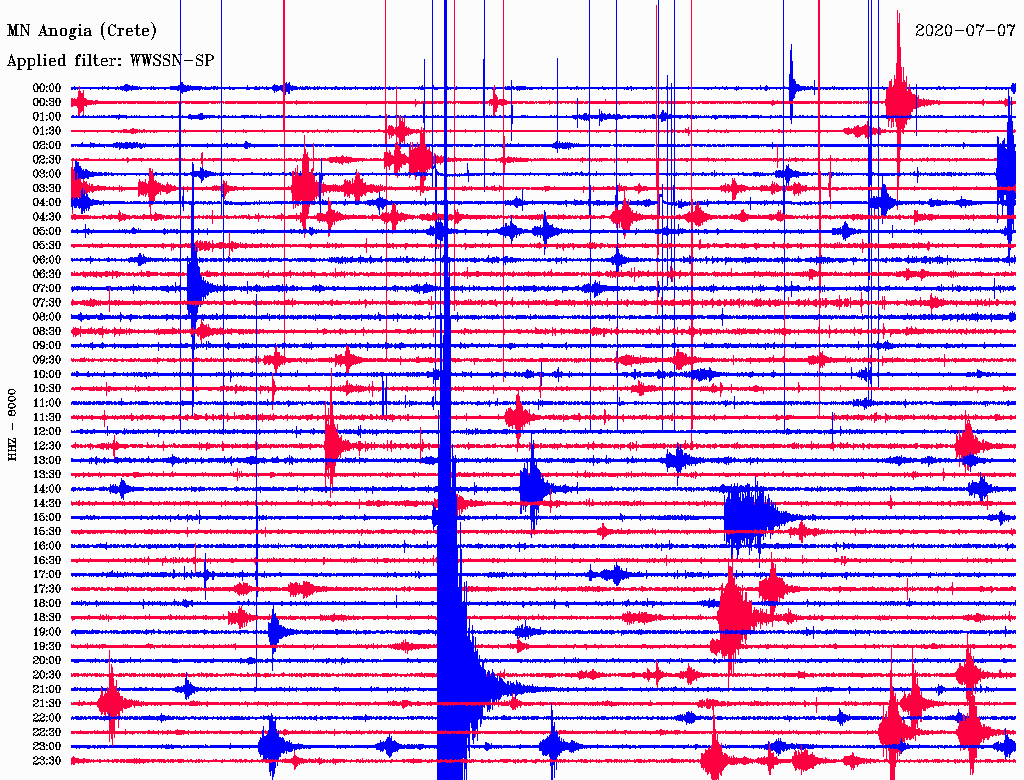
Task: Click the '21:30' time row label
Action: pos(47,704)
